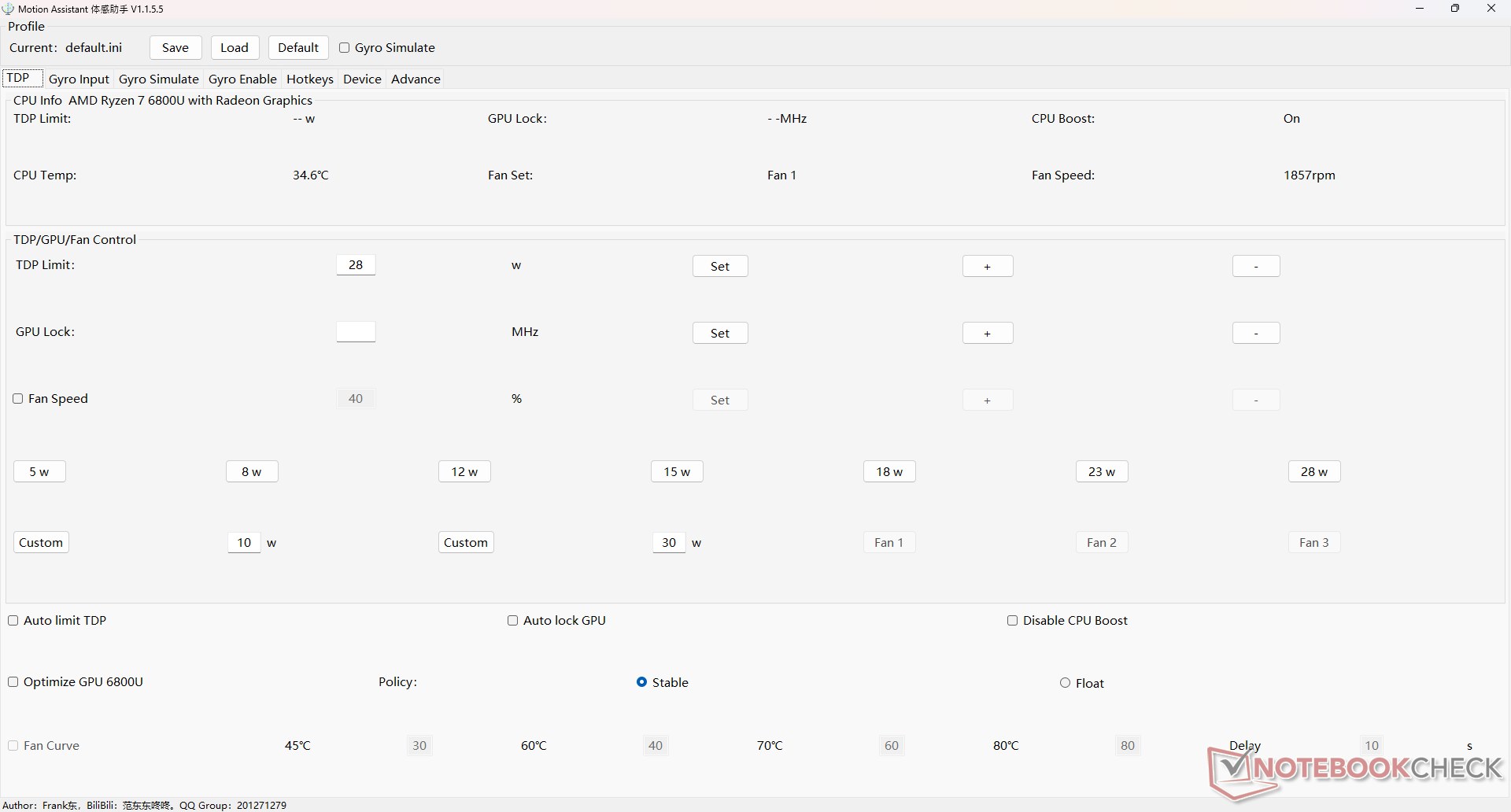Enable Auto limit TDP

coord(13,621)
